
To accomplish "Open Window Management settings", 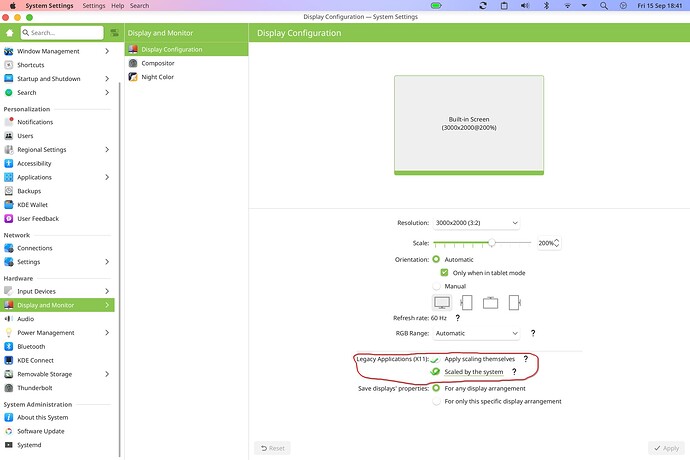I will tap(57, 51).
